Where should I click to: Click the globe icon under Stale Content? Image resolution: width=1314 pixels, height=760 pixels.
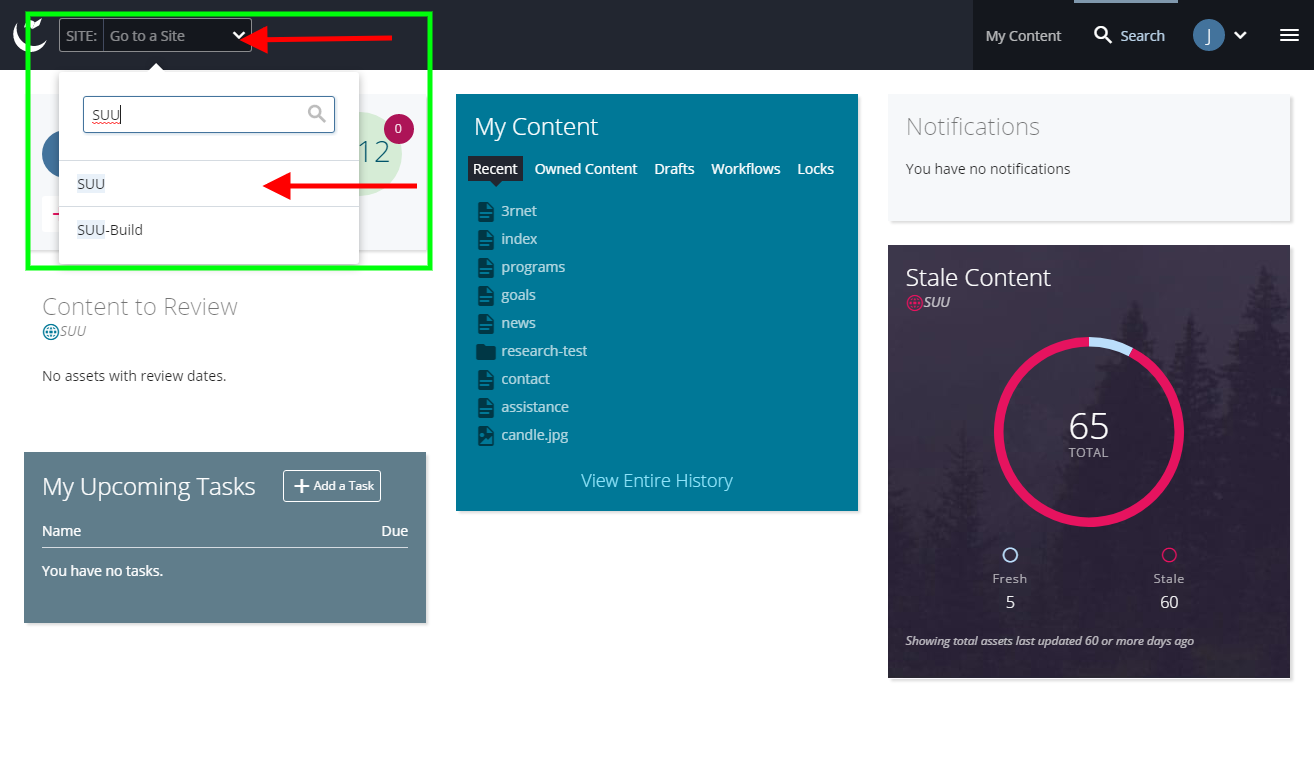pos(914,303)
